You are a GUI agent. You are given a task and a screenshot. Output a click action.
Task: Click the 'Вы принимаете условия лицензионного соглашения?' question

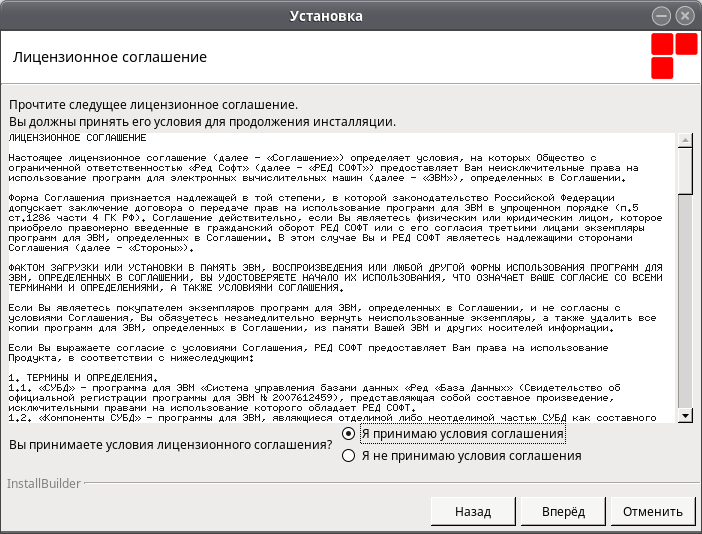pyautogui.click(x=171, y=445)
